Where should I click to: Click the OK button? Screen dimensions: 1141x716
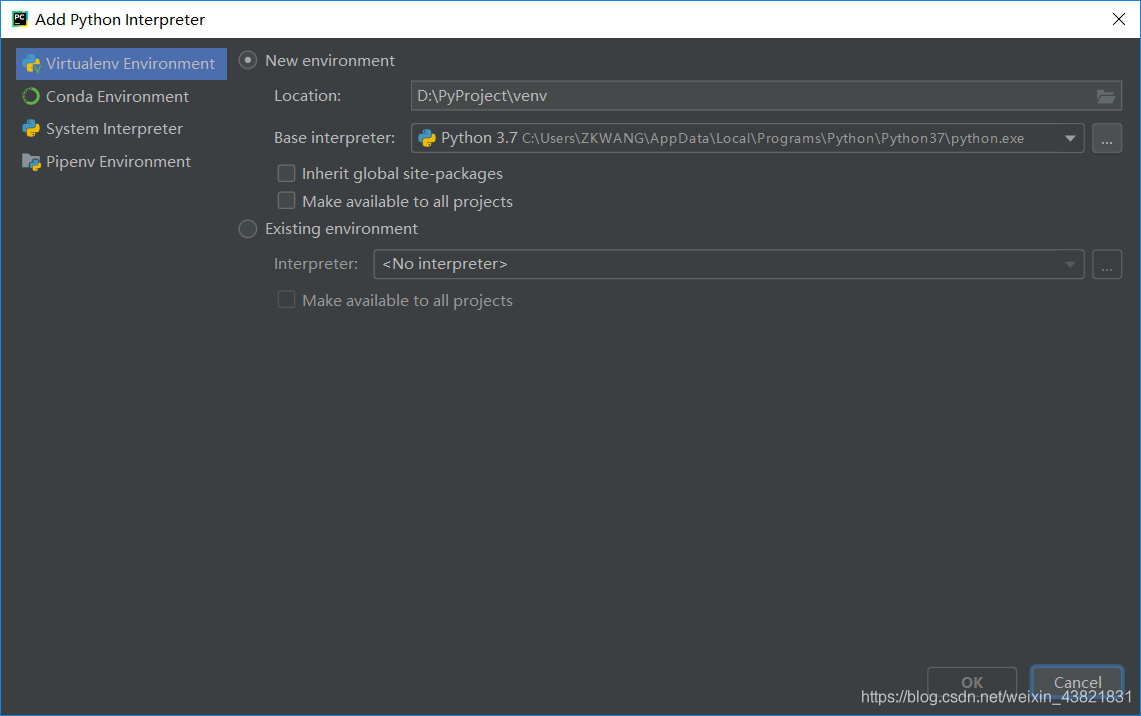[x=972, y=683]
